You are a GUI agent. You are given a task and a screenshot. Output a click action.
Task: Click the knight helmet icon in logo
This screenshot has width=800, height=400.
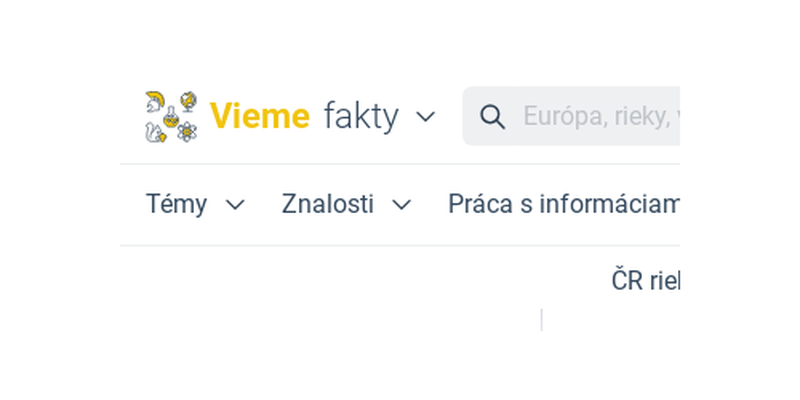pyautogui.click(x=155, y=102)
